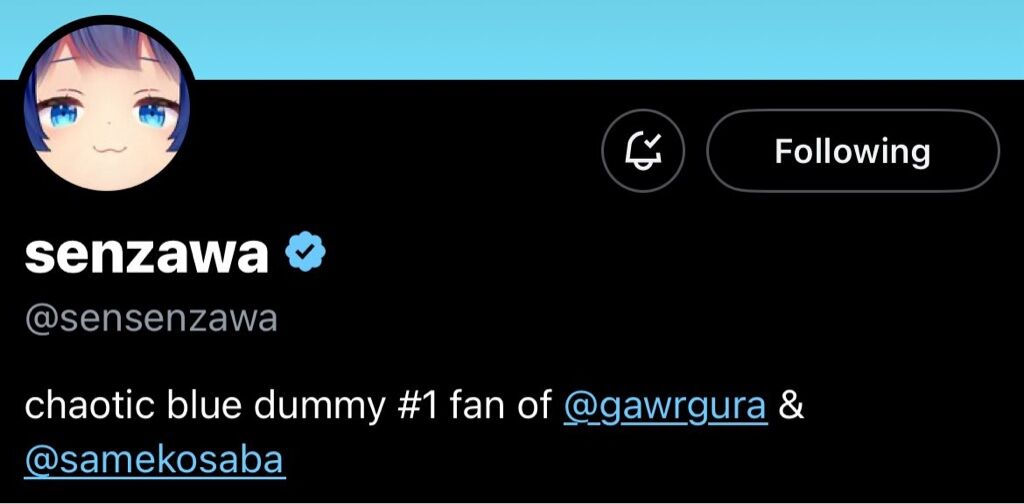Viewport: 1024px width, 504px height.
Task: Visit samekosaba's account from the bio mention
Action: [x=154, y=460]
